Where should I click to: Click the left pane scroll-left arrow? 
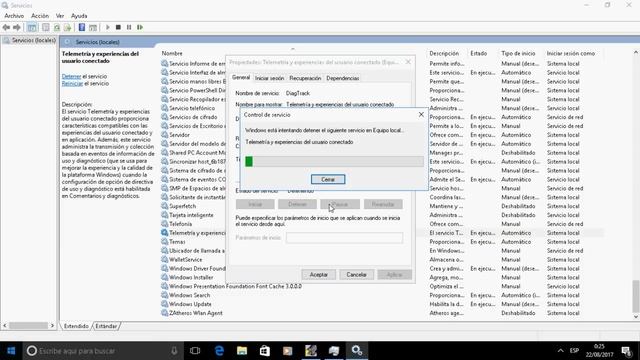tap(5, 326)
